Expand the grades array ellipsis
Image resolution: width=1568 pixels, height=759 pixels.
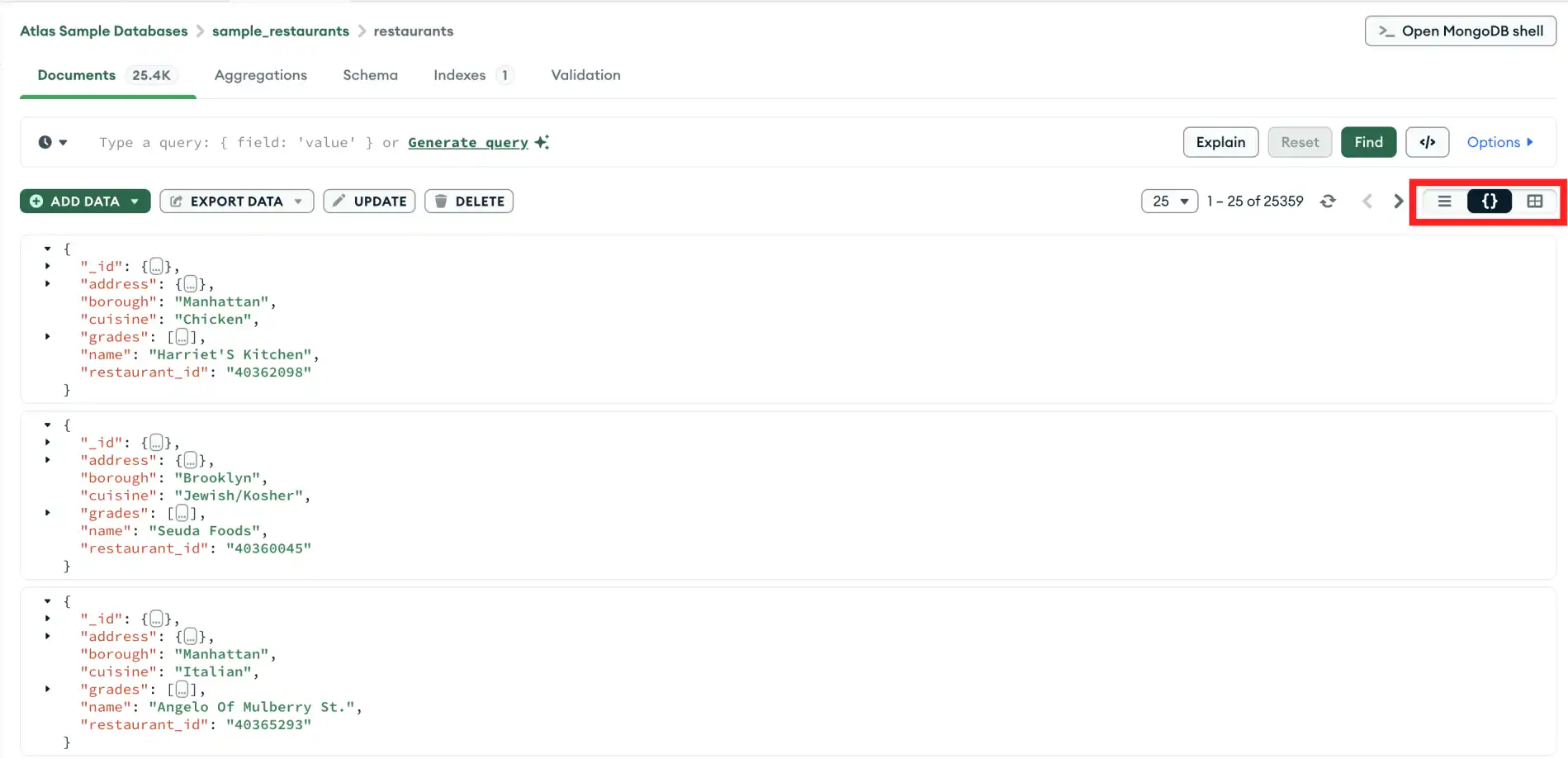(181, 336)
